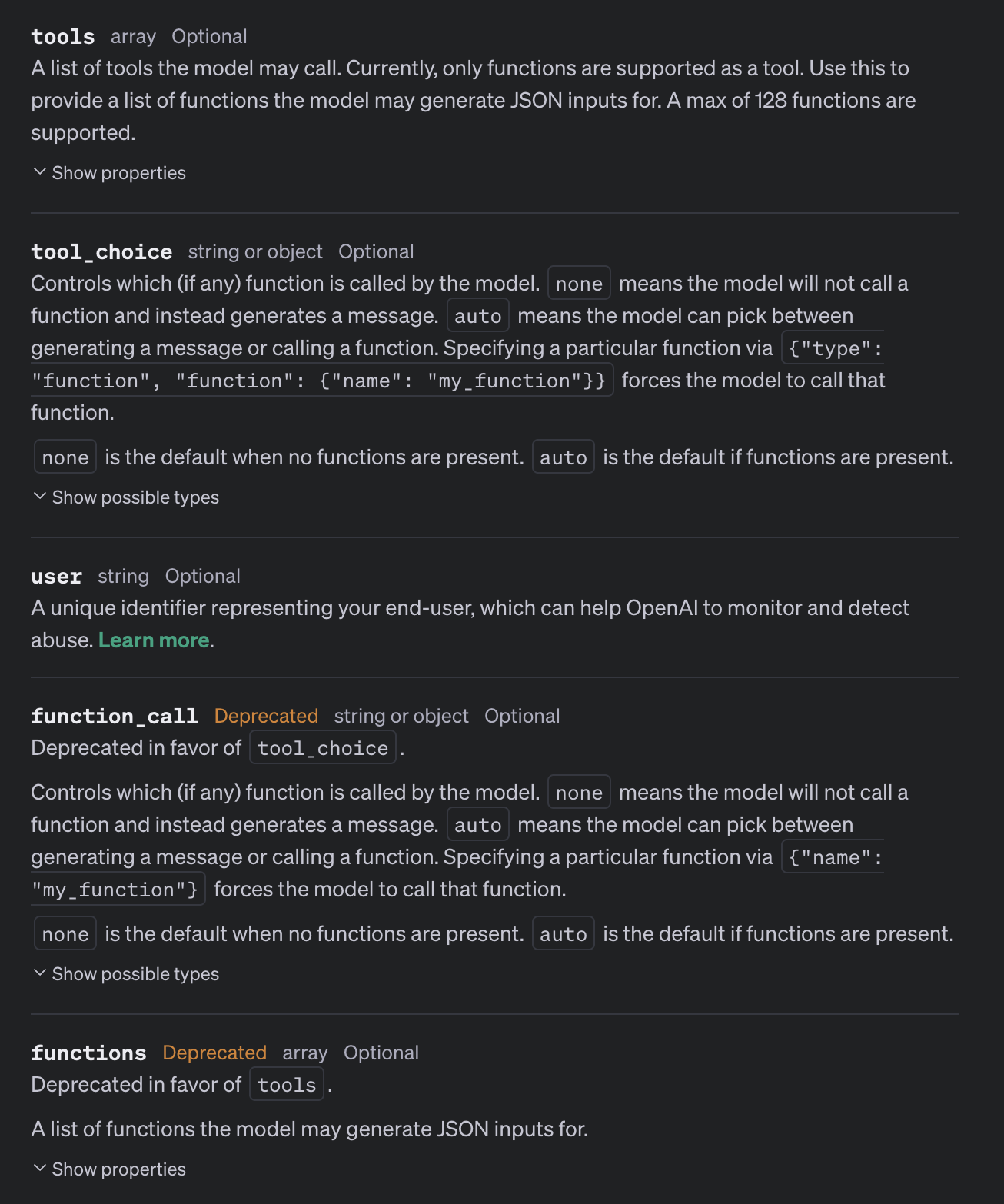
Task: Click the functions parameter heading
Action: pyautogui.click(x=88, y=1053)
